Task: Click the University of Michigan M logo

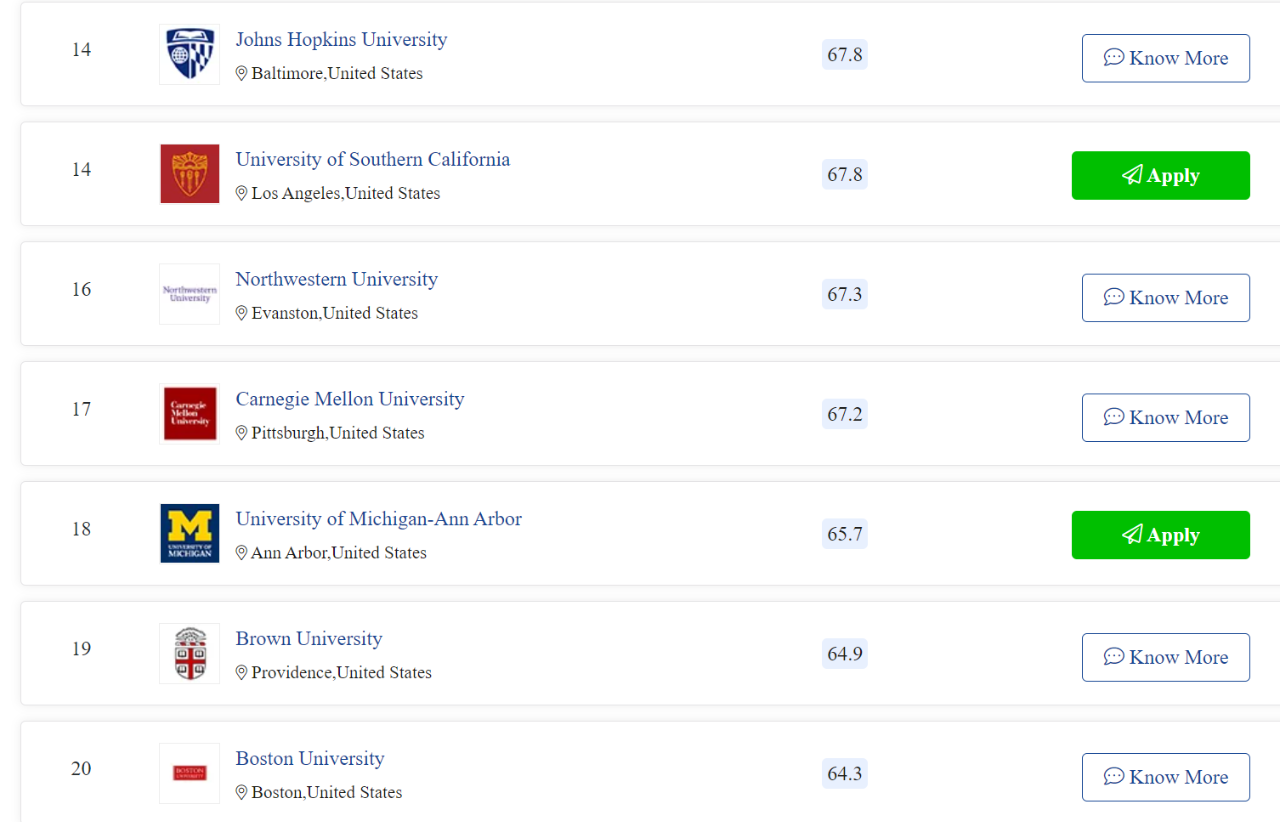Action: click(x=189, y=533)
